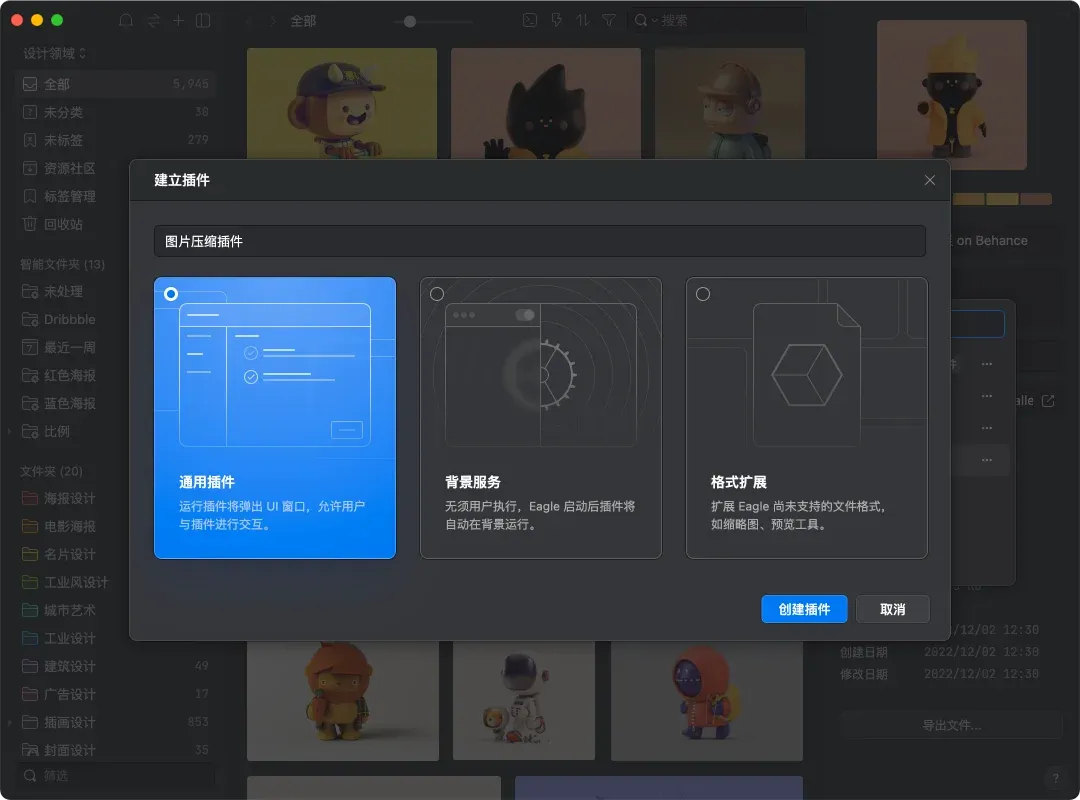Click the sort order arrows icon
The image size is (1080, 800).
pos(583,21)
